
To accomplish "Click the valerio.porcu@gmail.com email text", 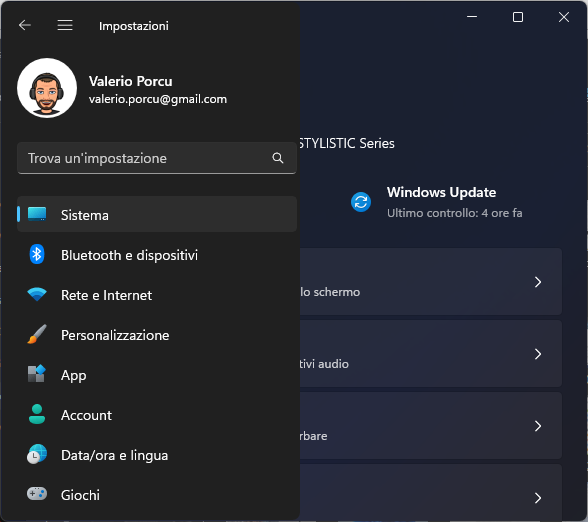I will 158,99.
